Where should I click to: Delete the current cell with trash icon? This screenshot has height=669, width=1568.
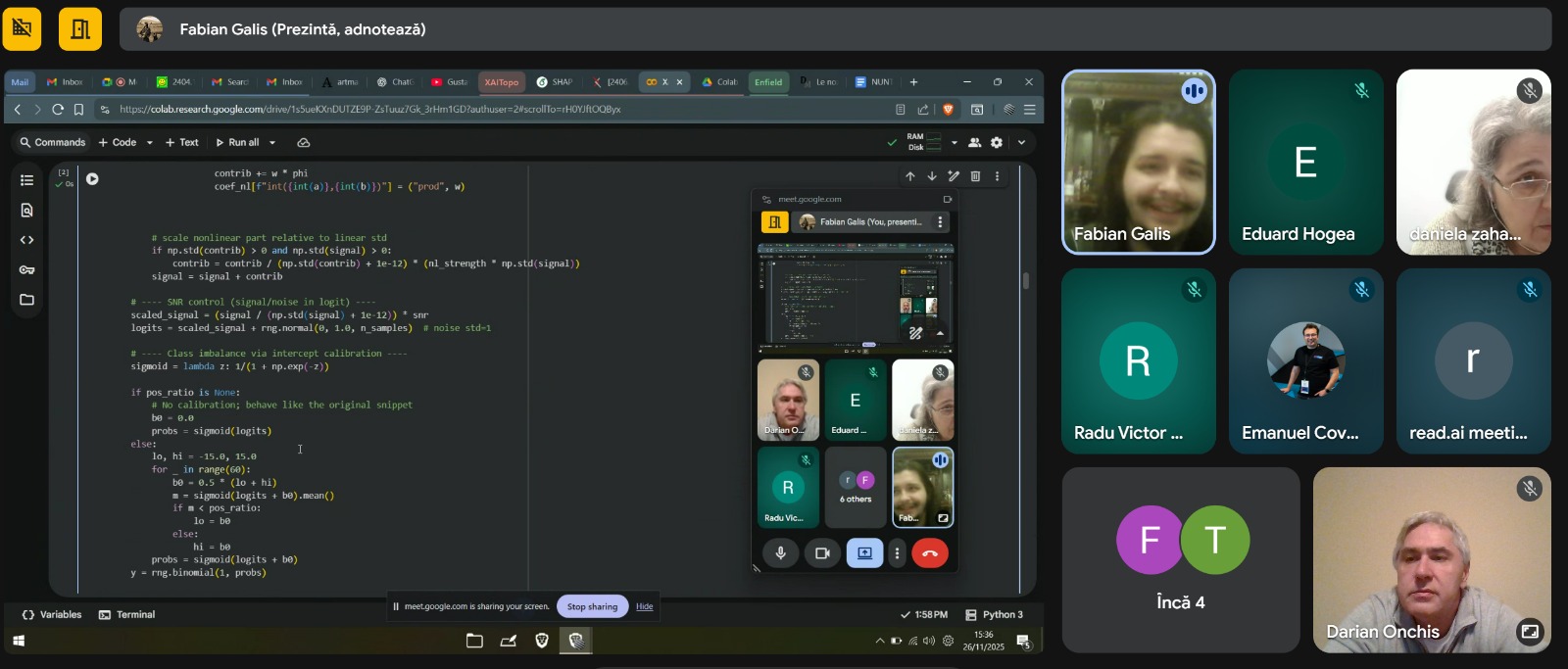click(x=975, y=176)
